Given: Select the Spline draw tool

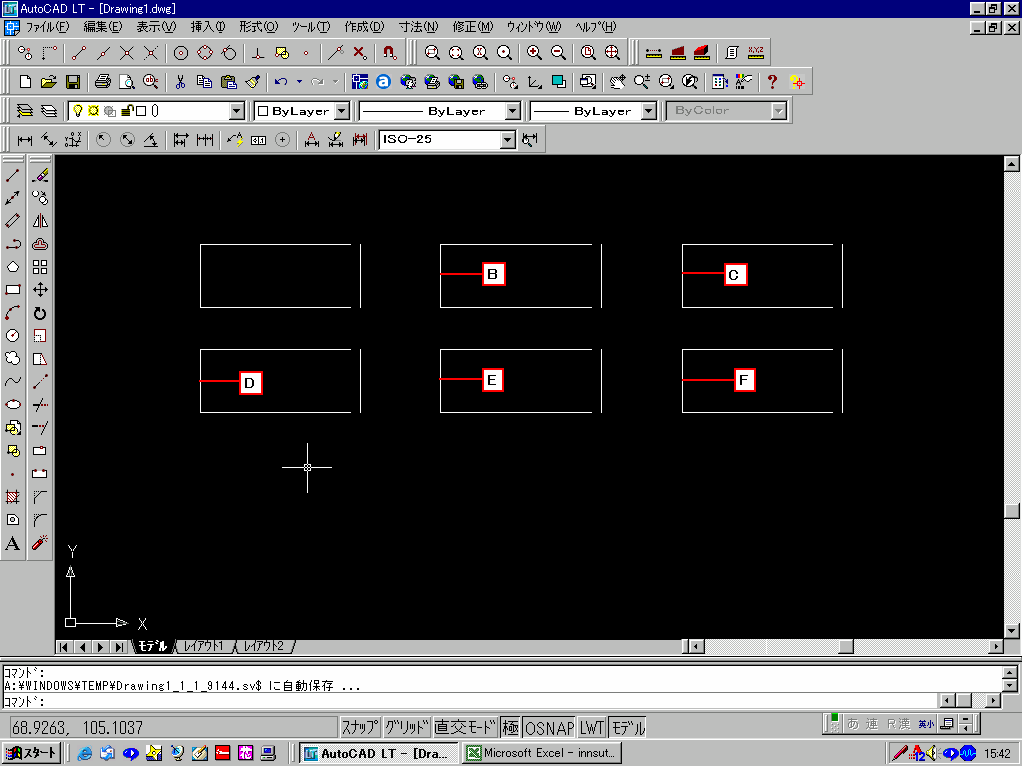Looking at the screenshot, I should [x=12, y=382].
